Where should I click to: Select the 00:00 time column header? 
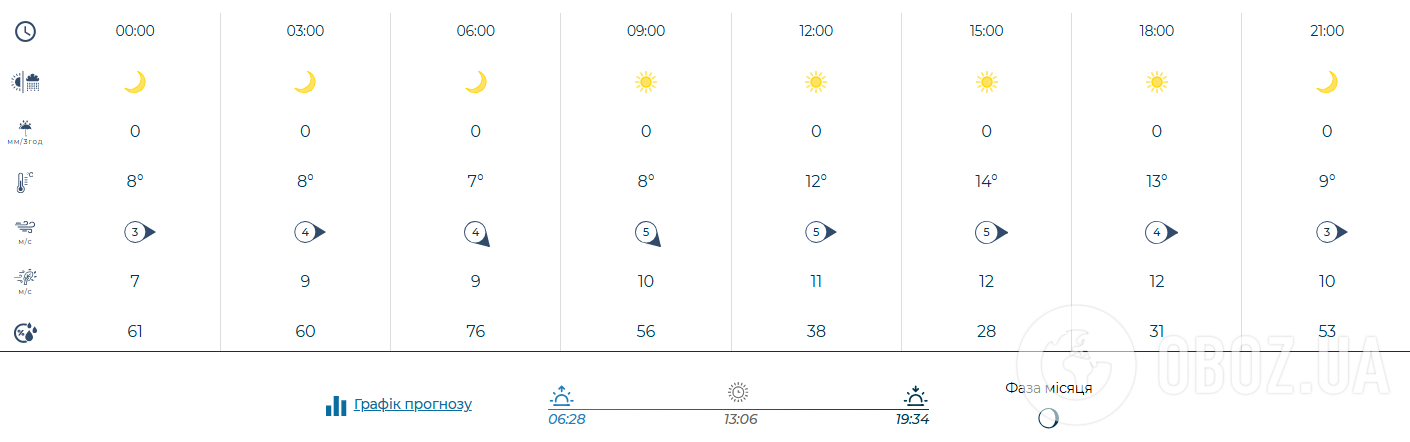point(135,31)
